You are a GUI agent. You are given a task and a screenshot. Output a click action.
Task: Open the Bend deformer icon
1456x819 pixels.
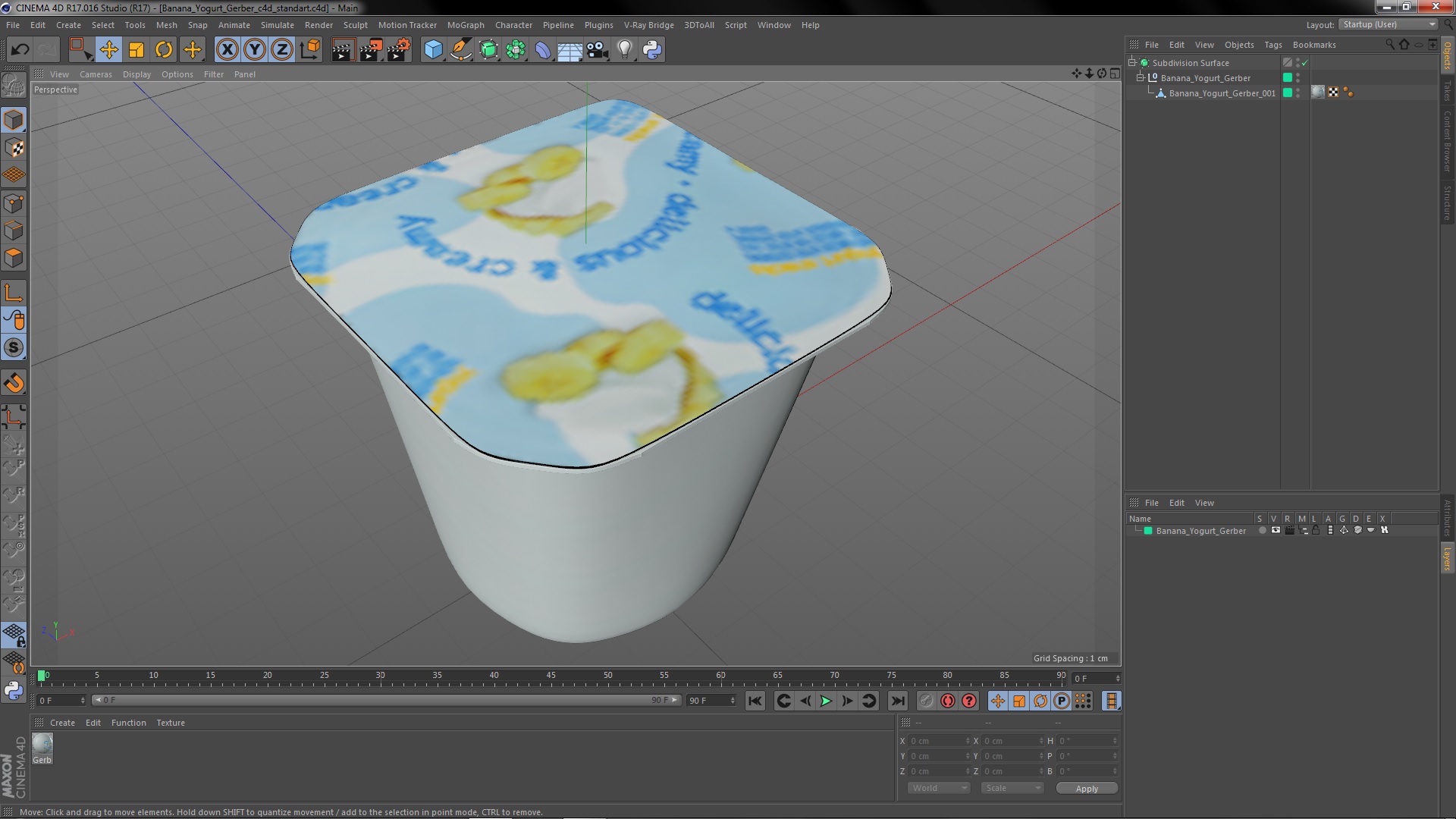(543, 50)
